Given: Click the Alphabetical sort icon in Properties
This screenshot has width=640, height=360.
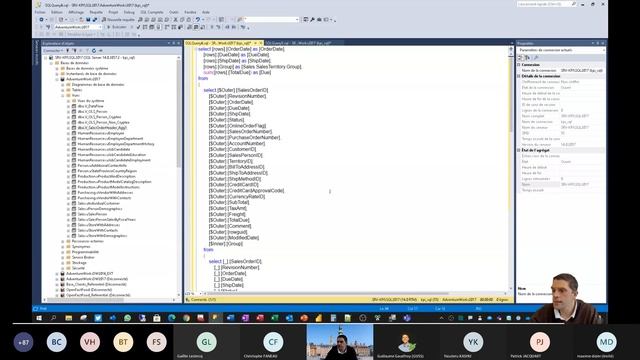Looking at the screenshot, I should point(527,58).
